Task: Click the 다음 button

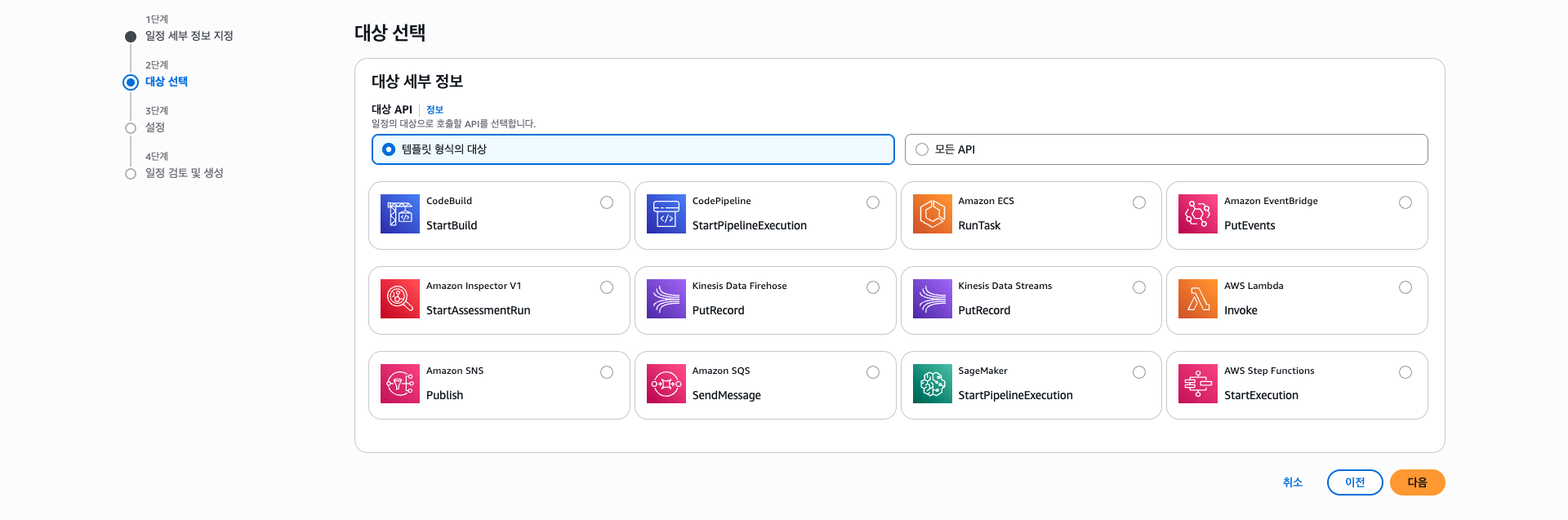Action: click(x=1417, y=482)
